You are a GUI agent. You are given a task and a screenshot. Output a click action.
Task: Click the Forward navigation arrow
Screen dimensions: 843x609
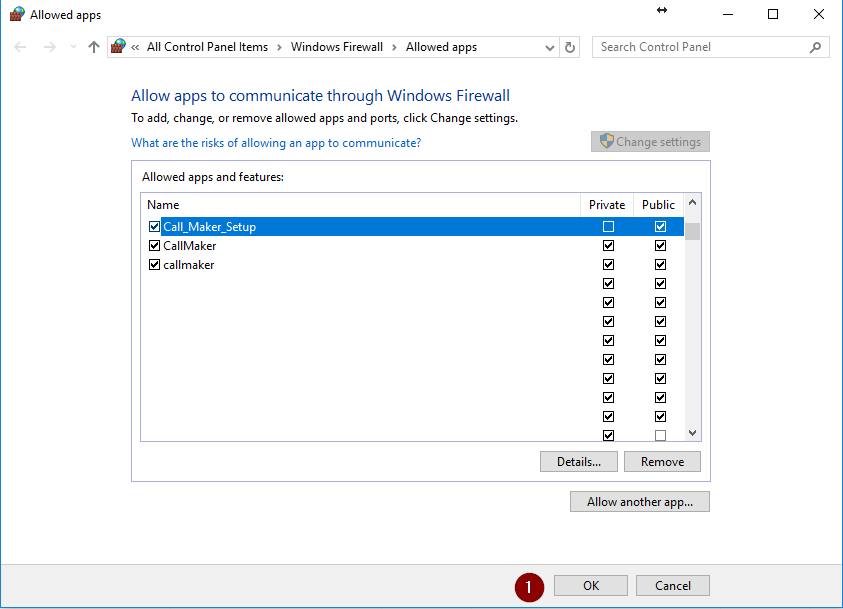pos(49,47)
